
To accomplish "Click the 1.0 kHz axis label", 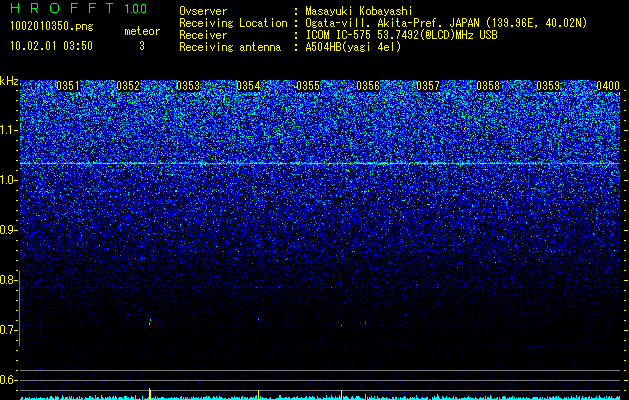I will tap(7, 180).
